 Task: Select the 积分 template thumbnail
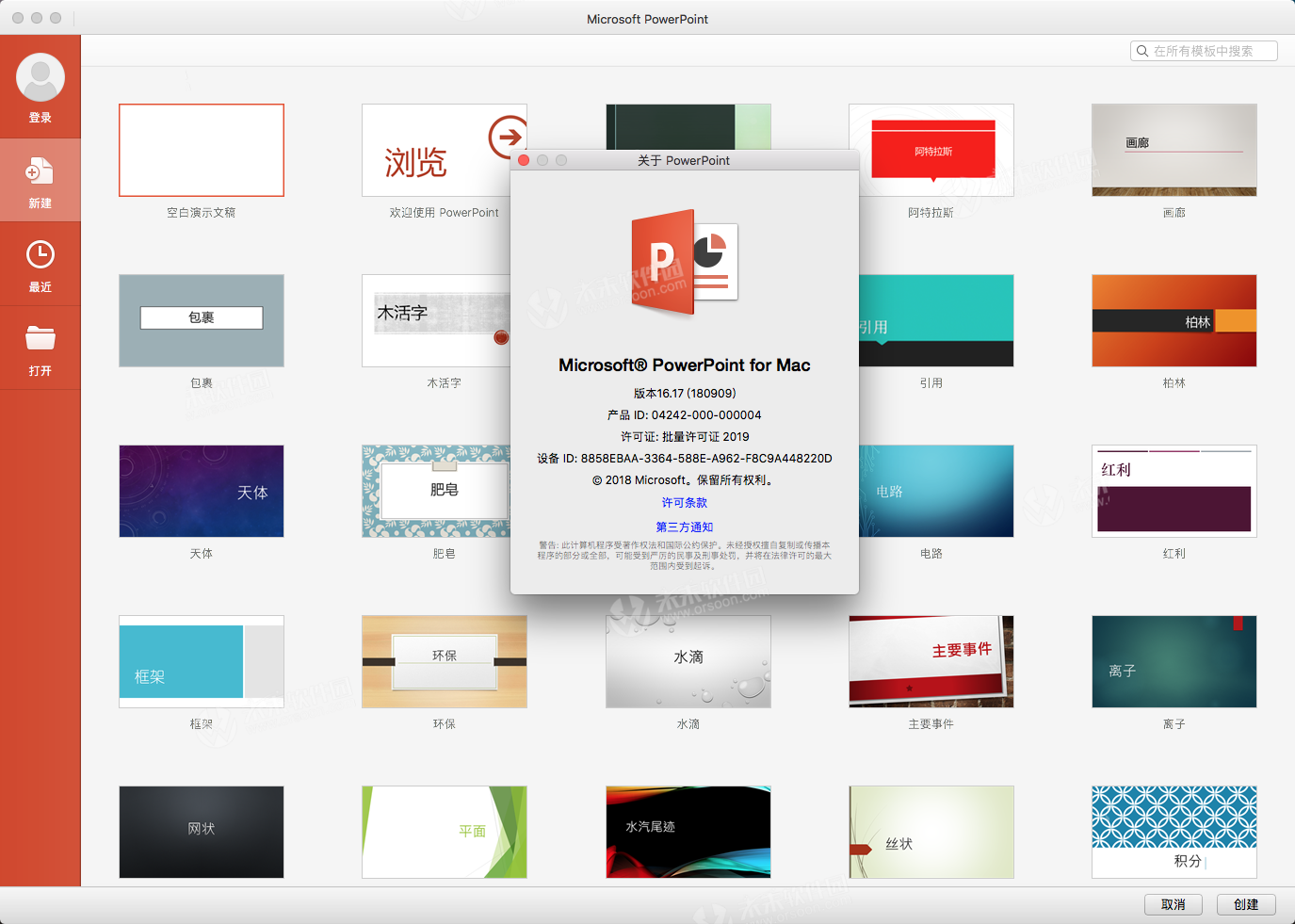[1174, 832]
